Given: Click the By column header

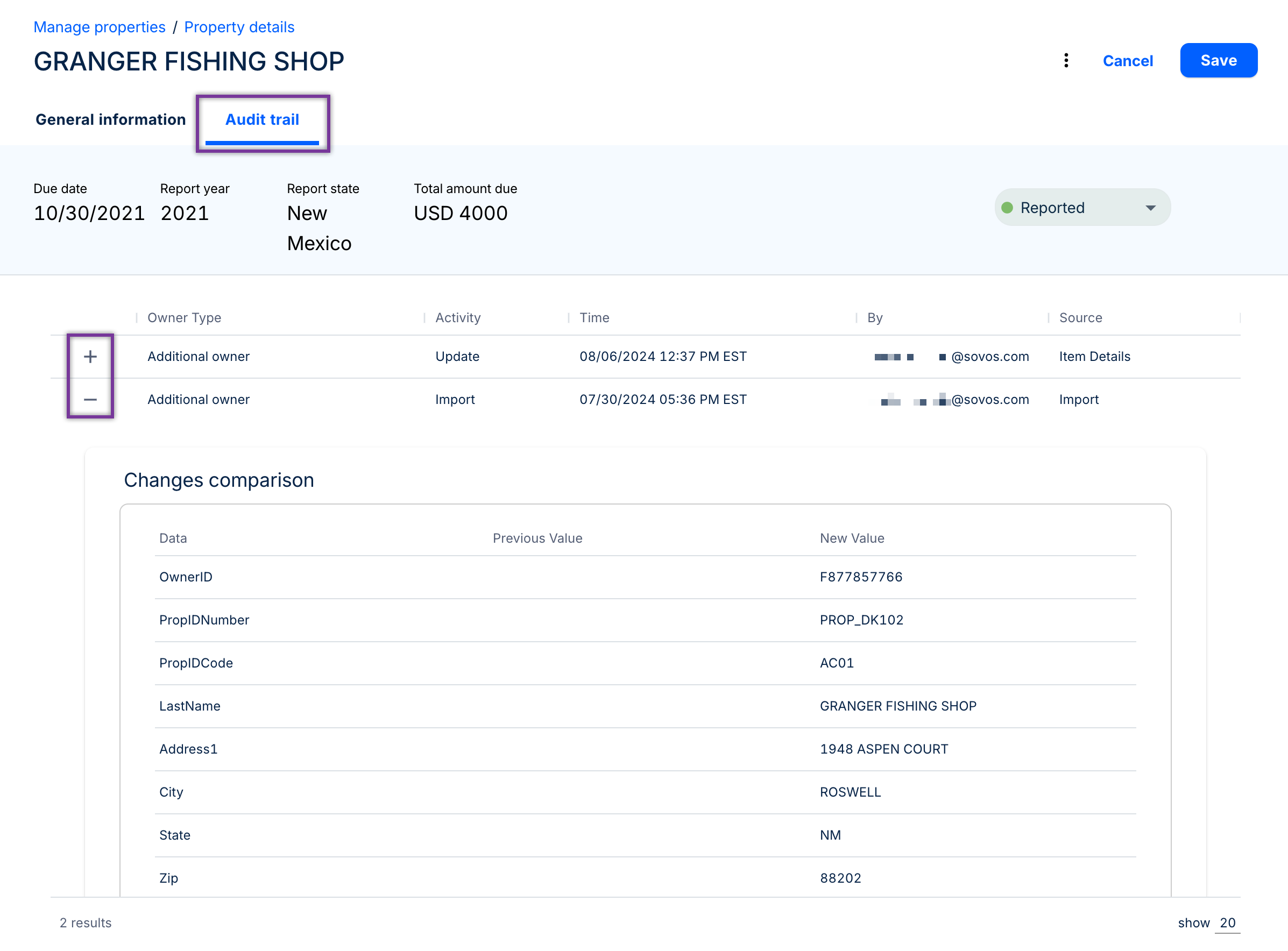Looking at the screenshot, I should tap(875, 318).
